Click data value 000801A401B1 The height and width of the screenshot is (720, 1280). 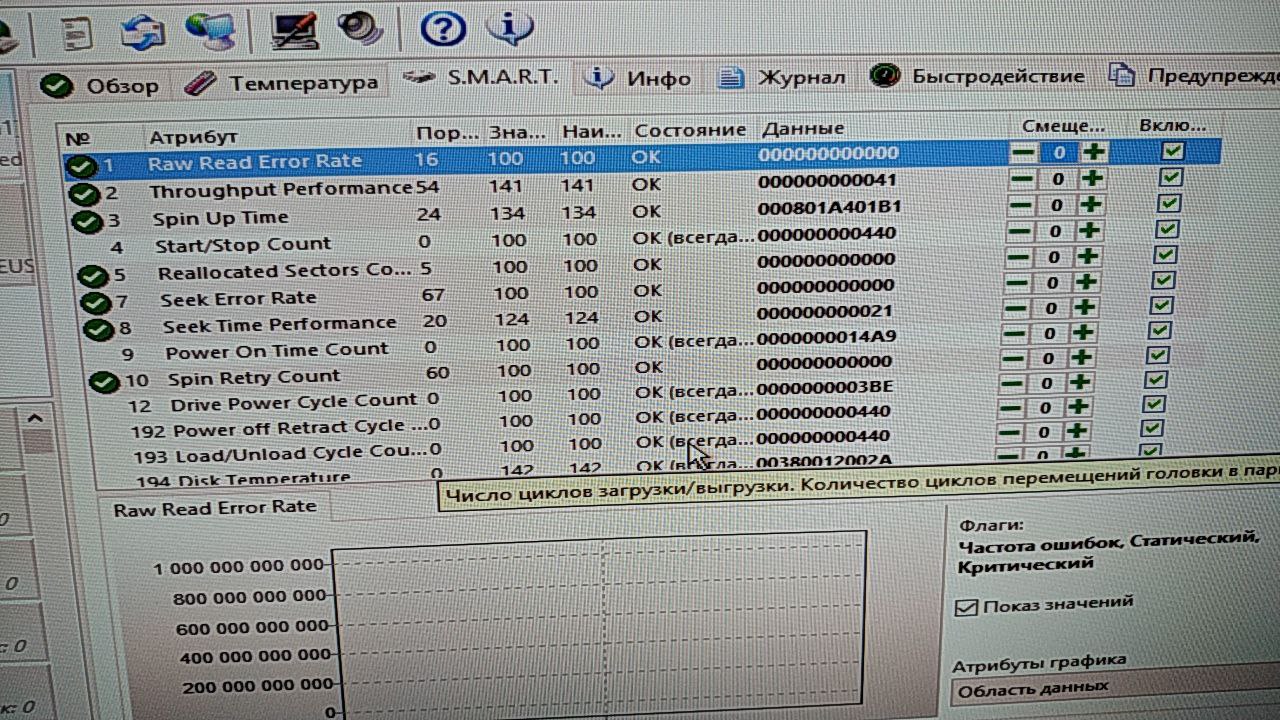click(x=829, y=207)
